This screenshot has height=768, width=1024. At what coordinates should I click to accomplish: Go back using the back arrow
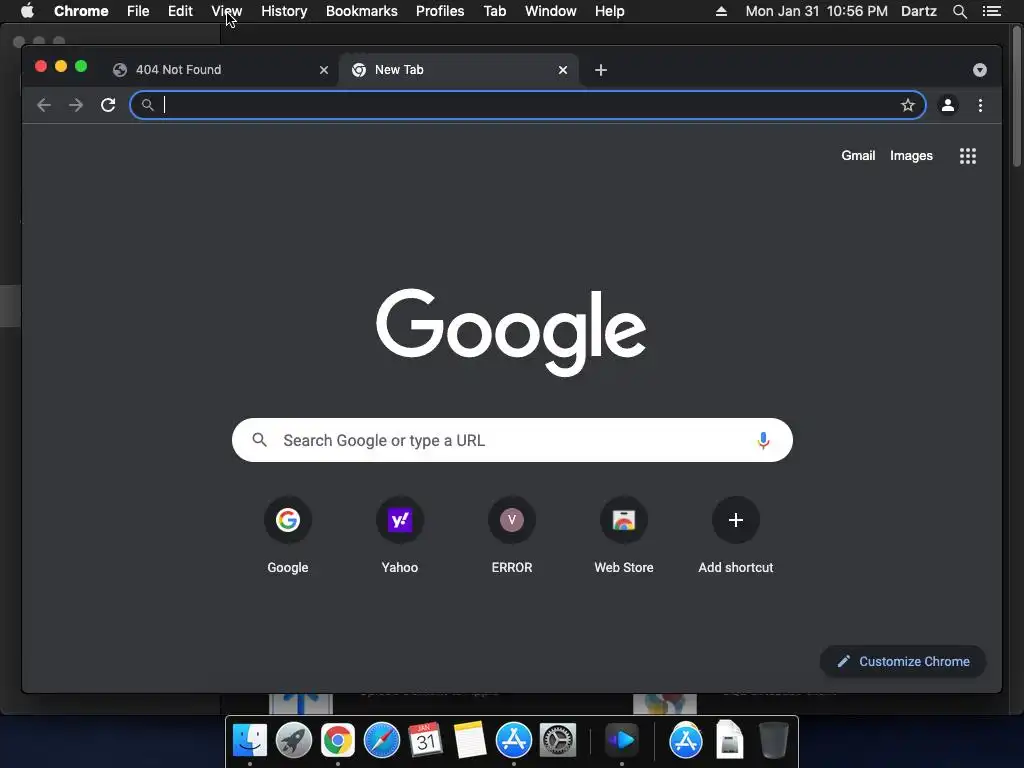(44, 105)
